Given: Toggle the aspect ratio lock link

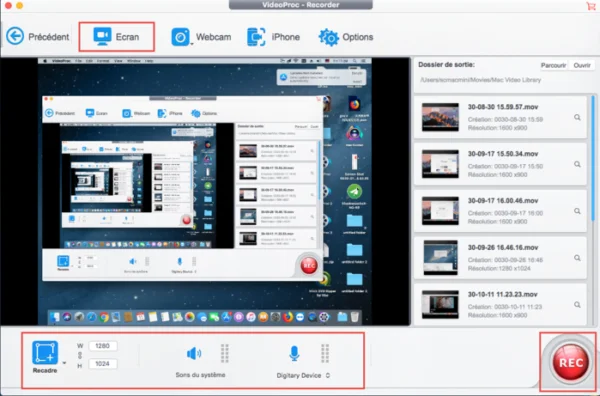Looking at the screenshot, I should (x=80, y=355).
